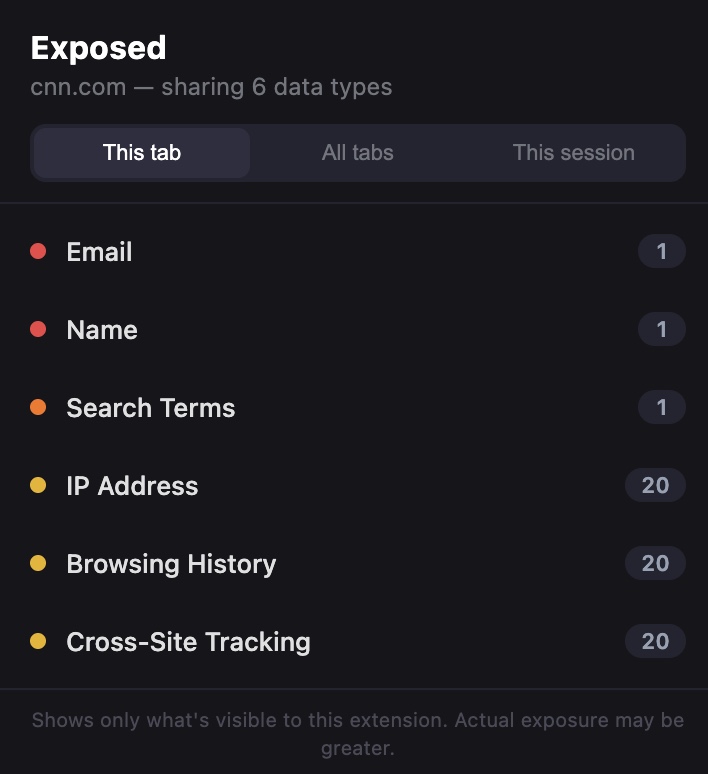Select the Browsing History entry
Screen dimensions: 708x774
(171, 564)
